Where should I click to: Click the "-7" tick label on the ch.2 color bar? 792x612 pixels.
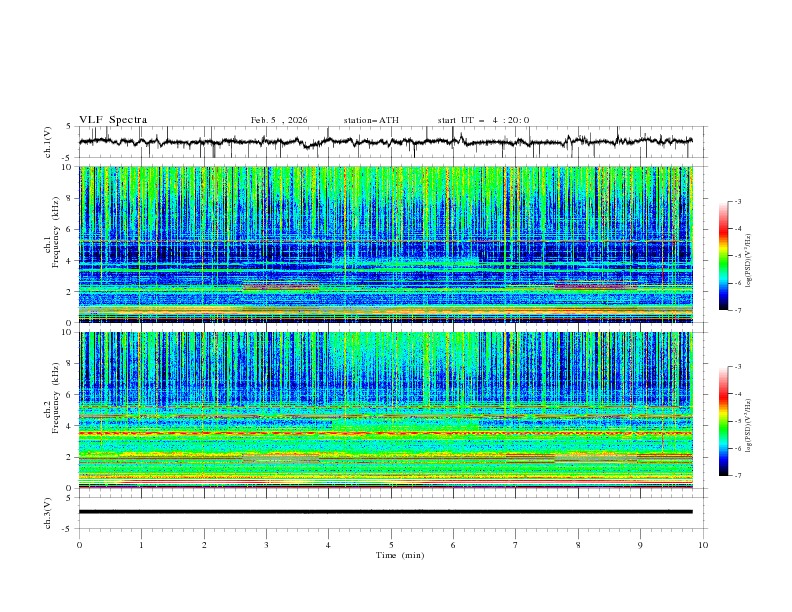tap(737, 475)
